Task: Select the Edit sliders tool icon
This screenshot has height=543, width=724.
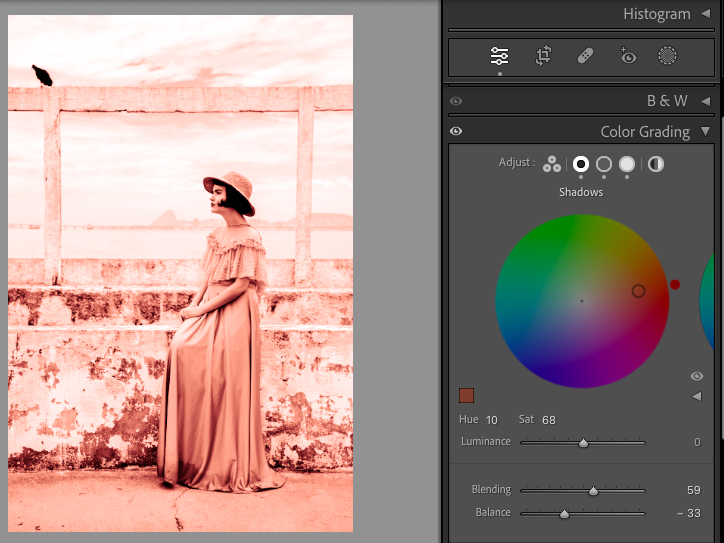Action: 499,56
